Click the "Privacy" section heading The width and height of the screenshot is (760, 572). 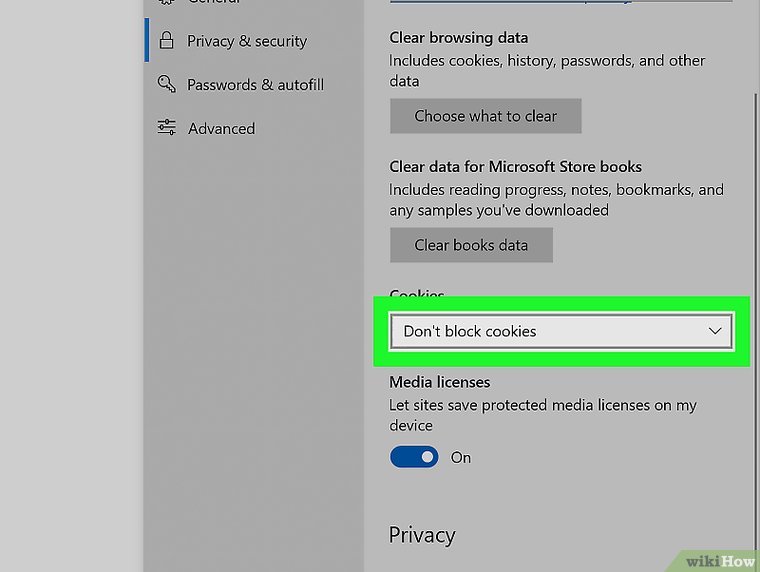point(421,535)
